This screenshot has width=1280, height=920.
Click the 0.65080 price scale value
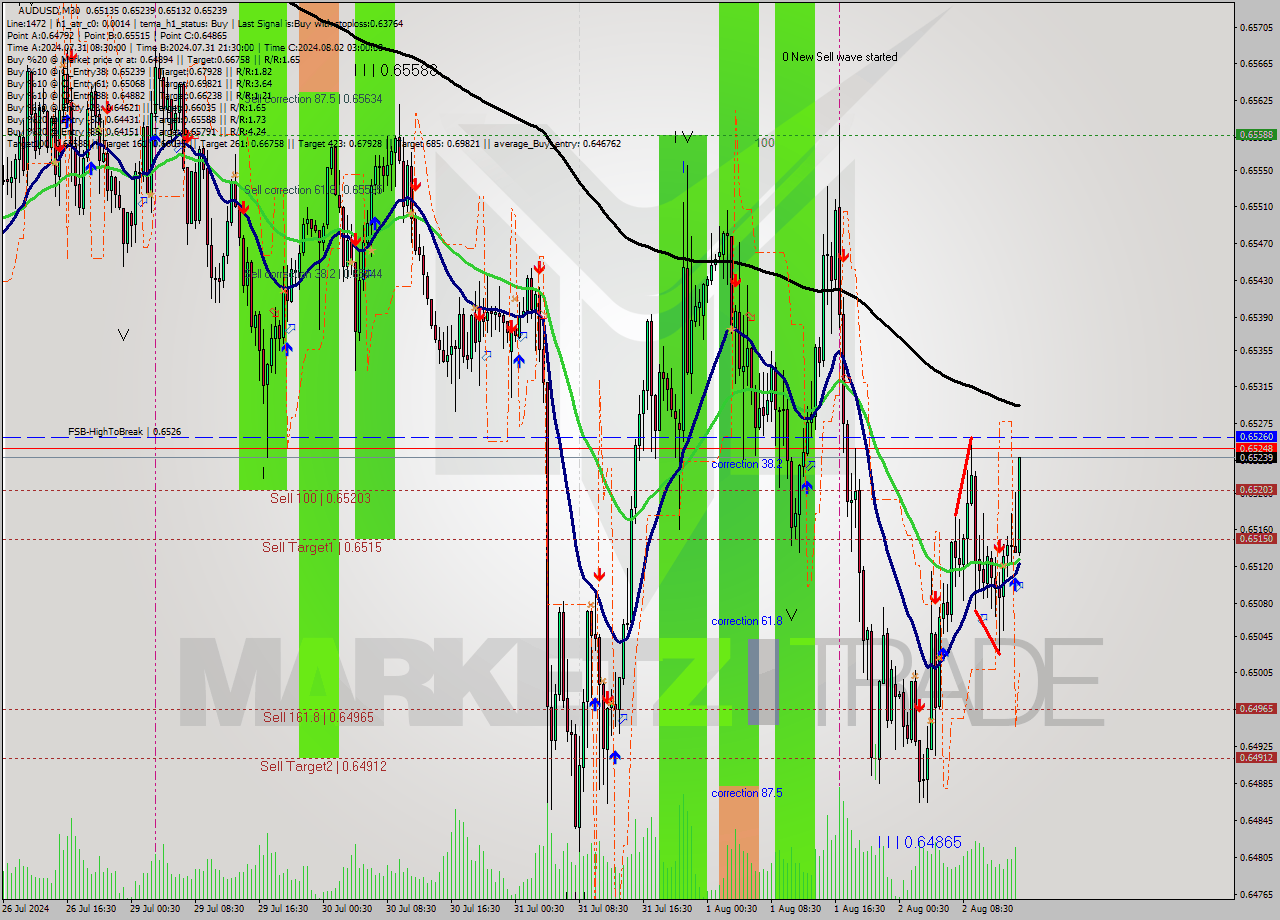tap(1256, 603)
